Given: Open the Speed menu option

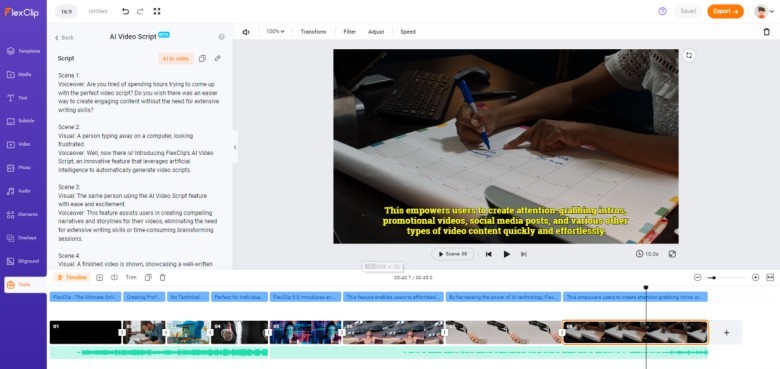Looking at the screenshot, I should (x=408, y=31).
